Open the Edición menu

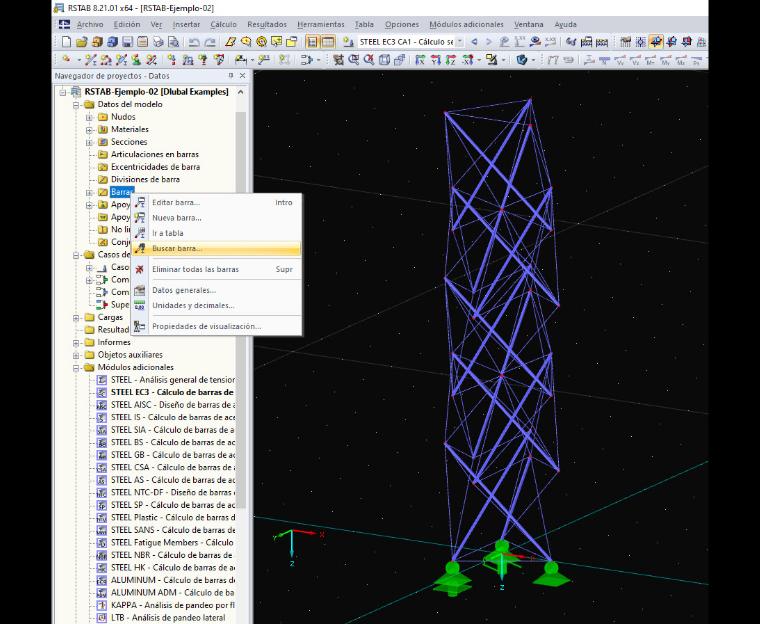coord(127,24)
